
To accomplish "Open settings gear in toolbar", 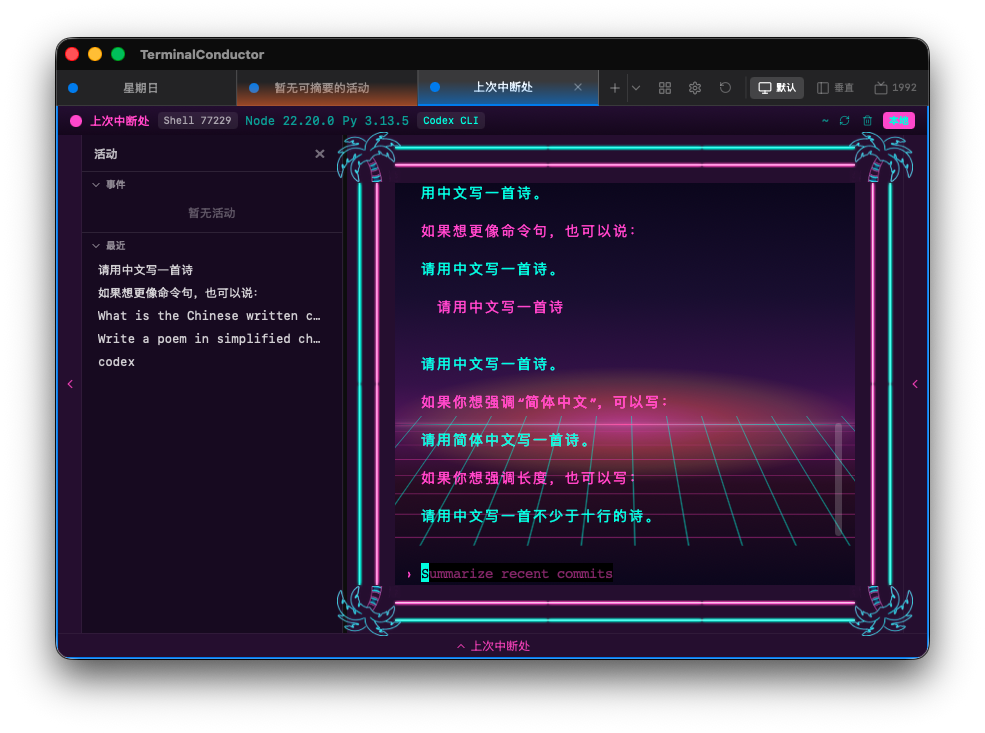I will coord(694,88).
